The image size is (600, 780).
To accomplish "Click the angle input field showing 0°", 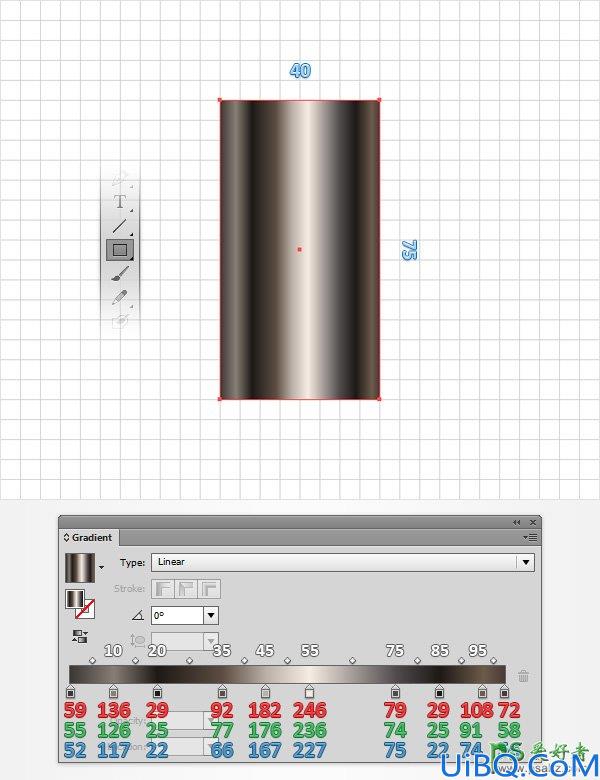I will [178, 616].
